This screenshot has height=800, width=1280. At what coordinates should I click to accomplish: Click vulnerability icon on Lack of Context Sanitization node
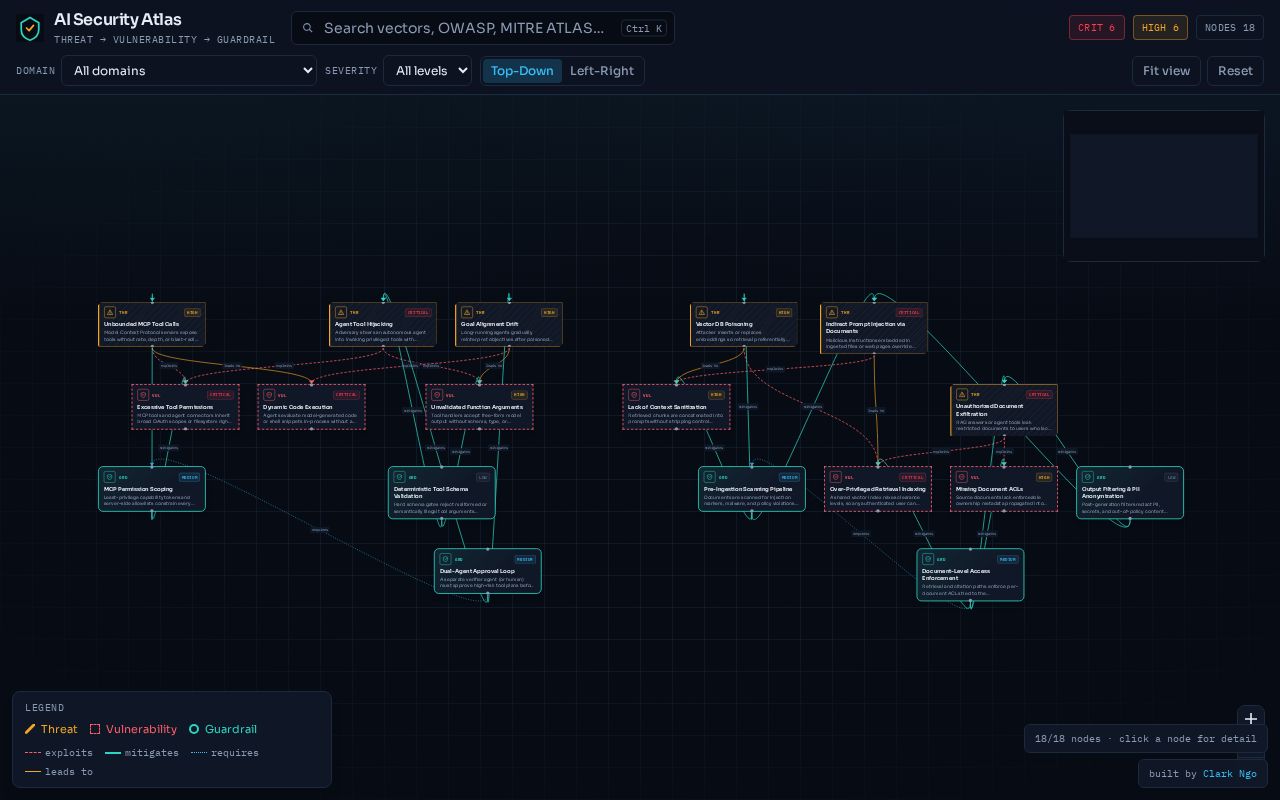click(x=634, y=395)
